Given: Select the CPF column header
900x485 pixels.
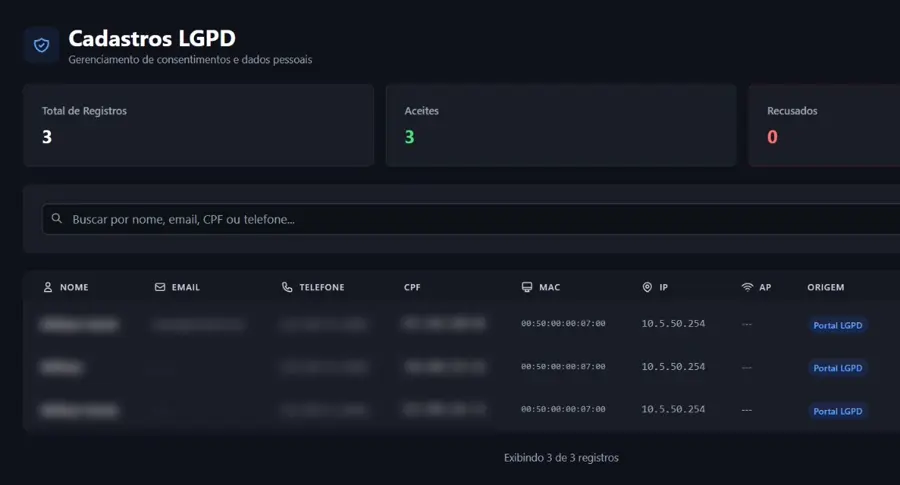Looking at the screenshot, I should point(412,287).
